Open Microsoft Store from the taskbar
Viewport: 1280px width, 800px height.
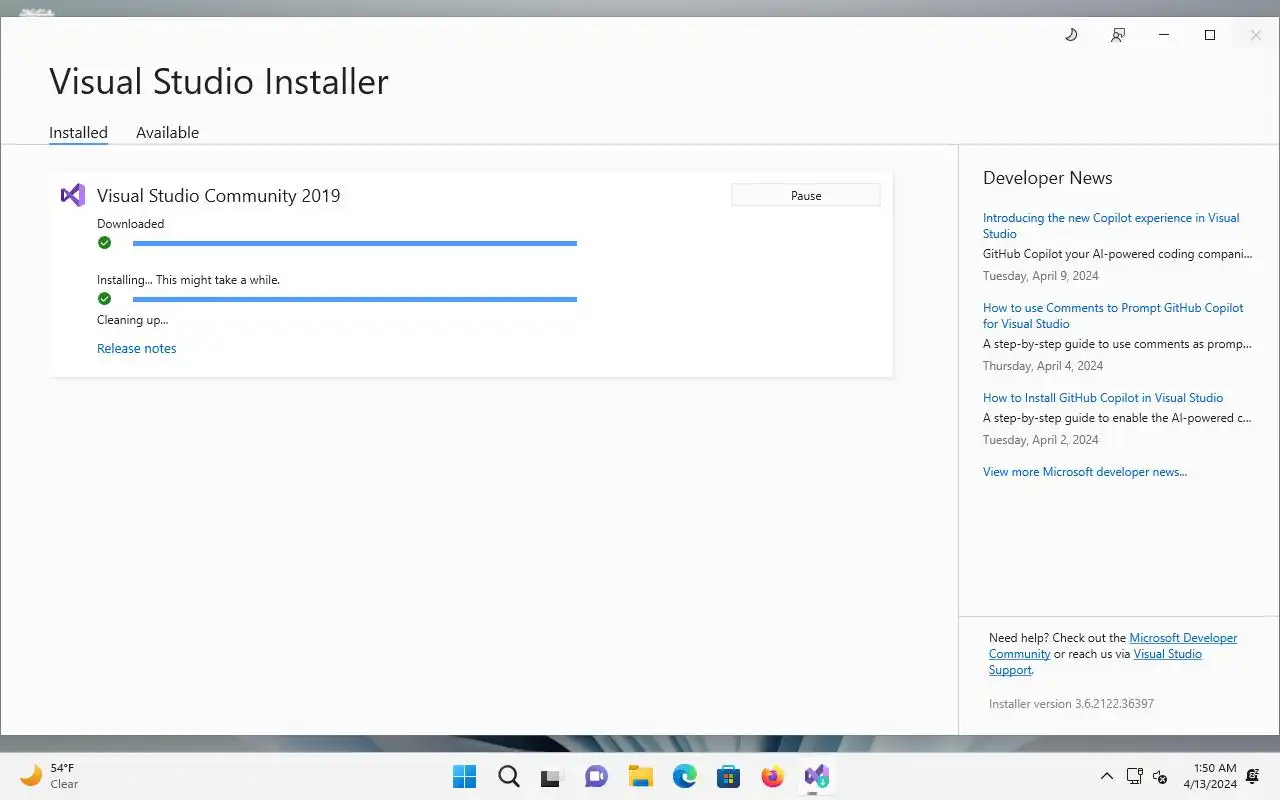coord(728,776)
